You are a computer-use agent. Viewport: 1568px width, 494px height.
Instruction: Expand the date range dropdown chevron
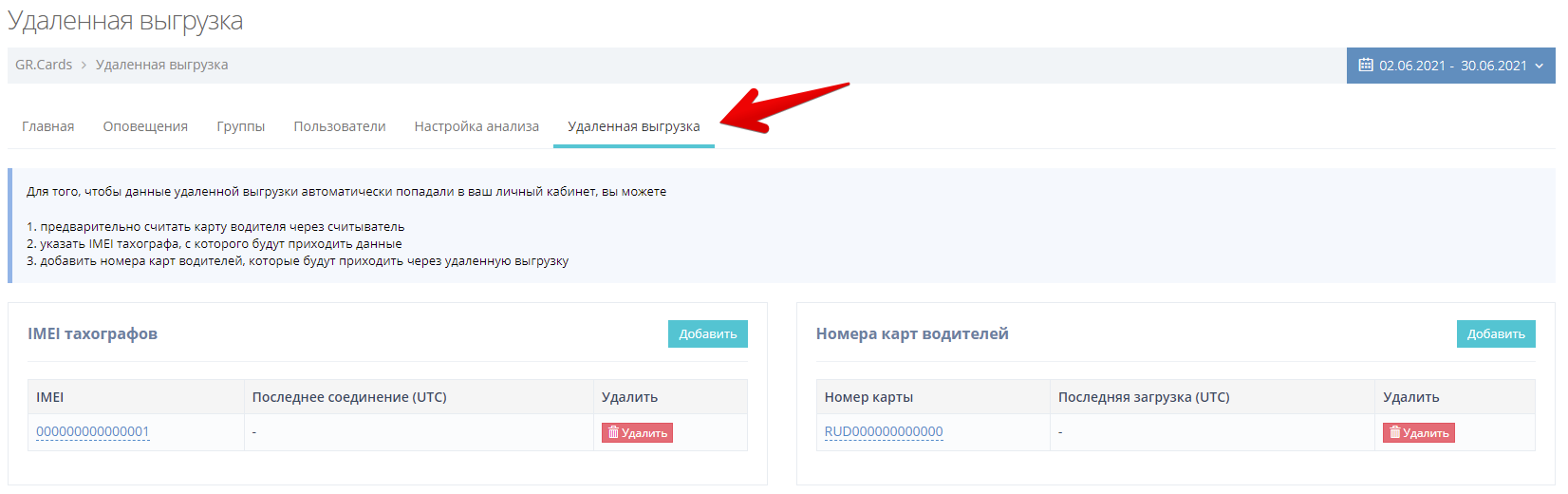click(x=1539, y=66)
